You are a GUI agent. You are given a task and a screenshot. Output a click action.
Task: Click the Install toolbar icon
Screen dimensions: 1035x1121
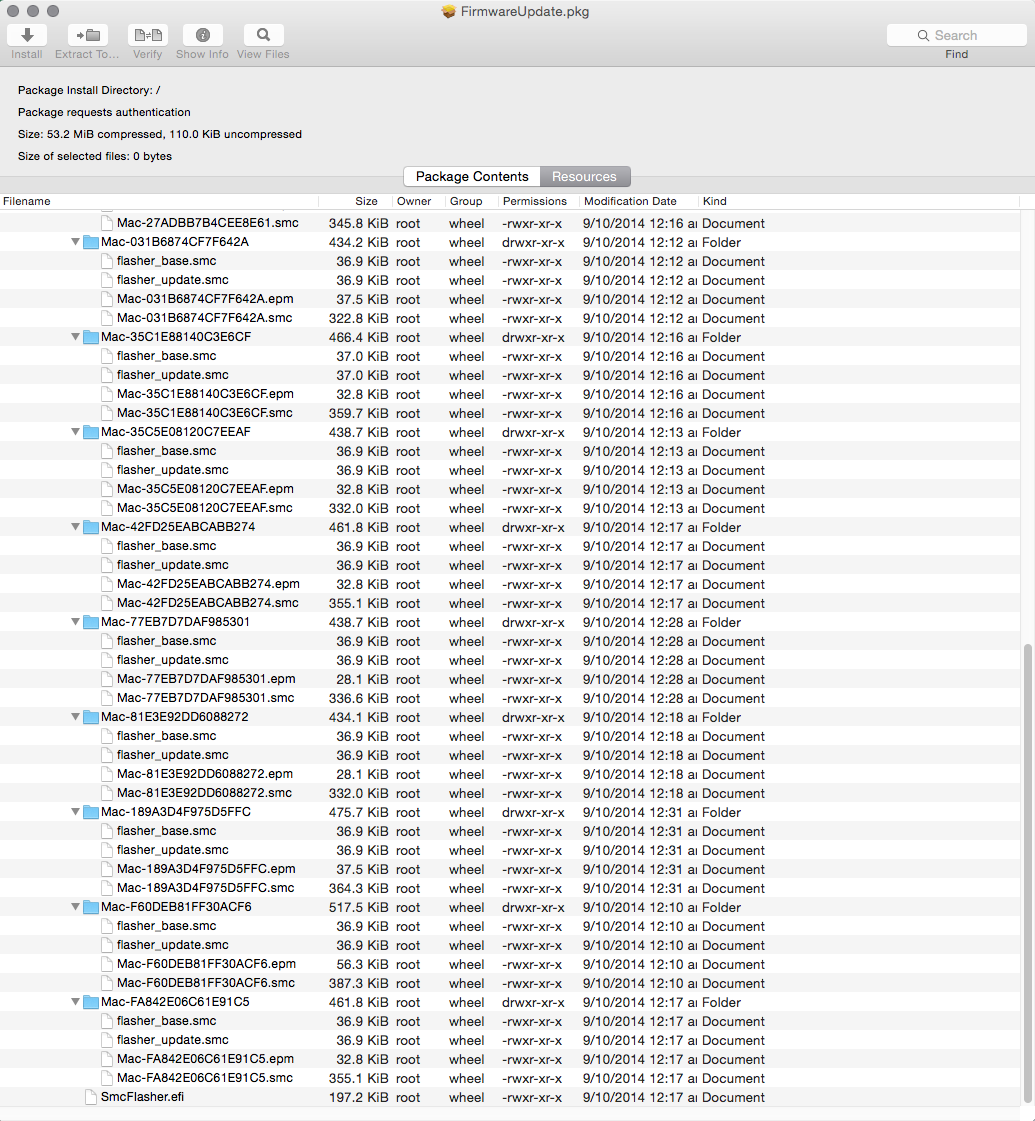tap(27, 34)
